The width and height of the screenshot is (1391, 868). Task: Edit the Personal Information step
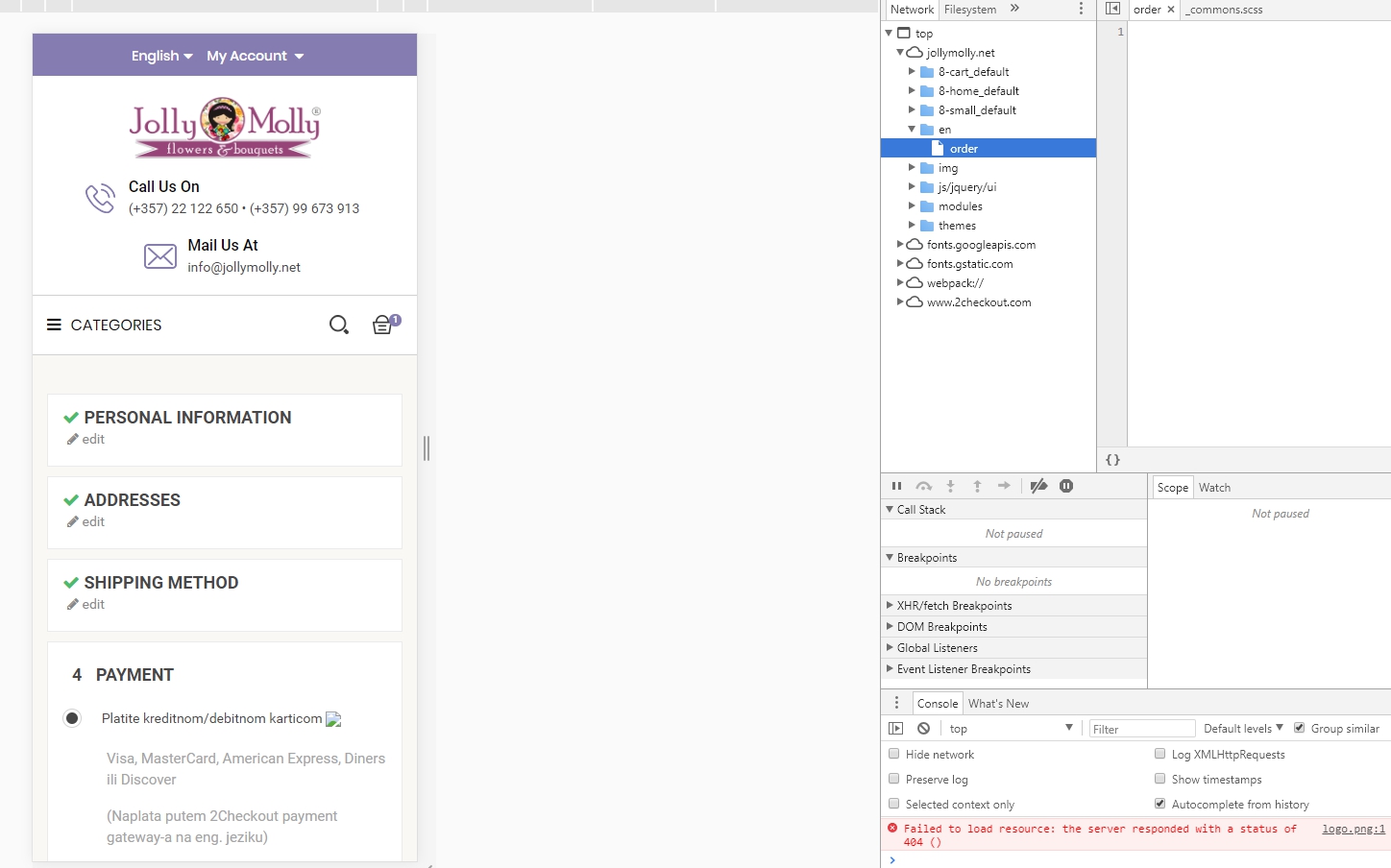click(x=85, y=439)
